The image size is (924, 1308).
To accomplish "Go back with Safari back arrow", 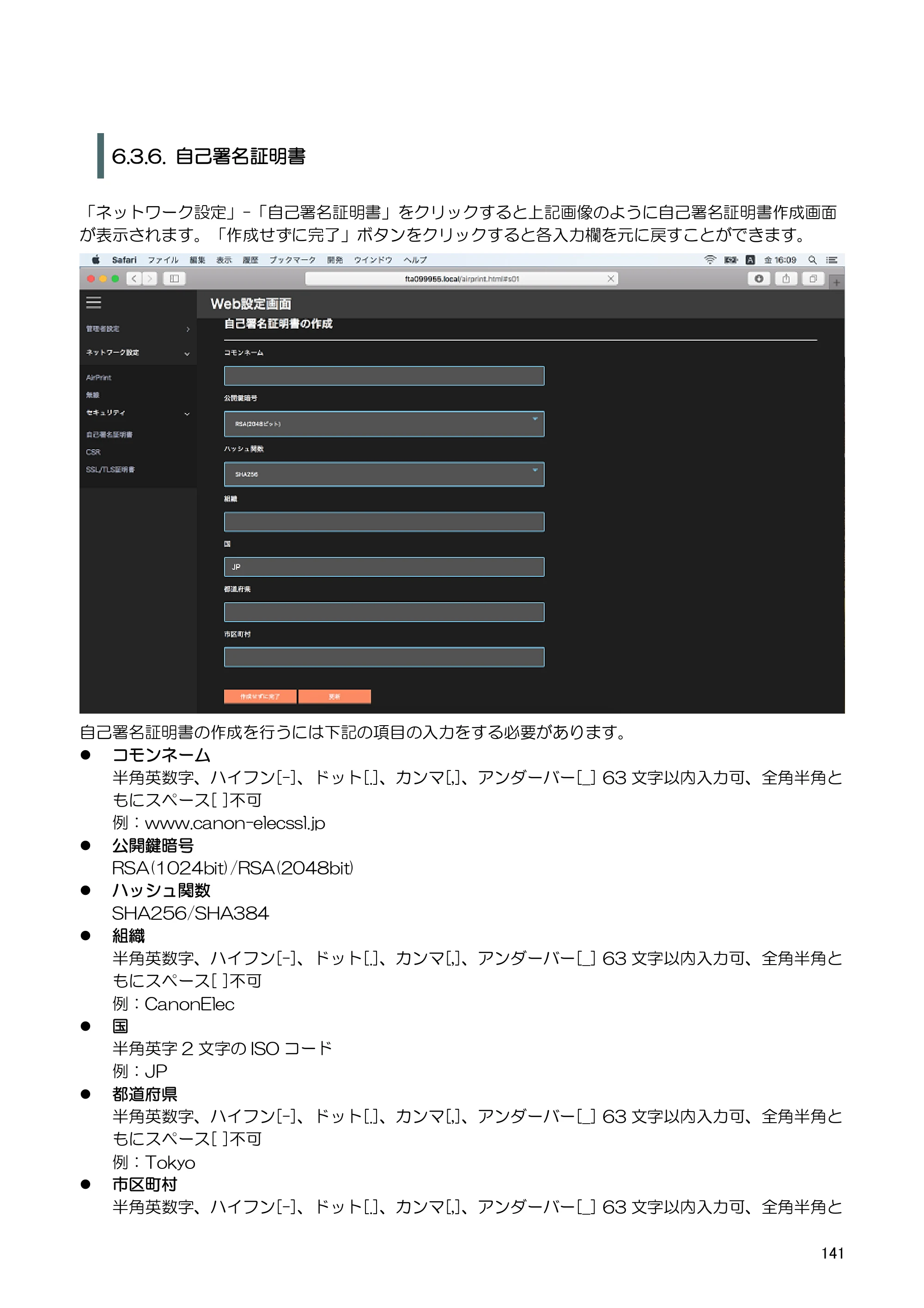I will (x=134, y=279).
